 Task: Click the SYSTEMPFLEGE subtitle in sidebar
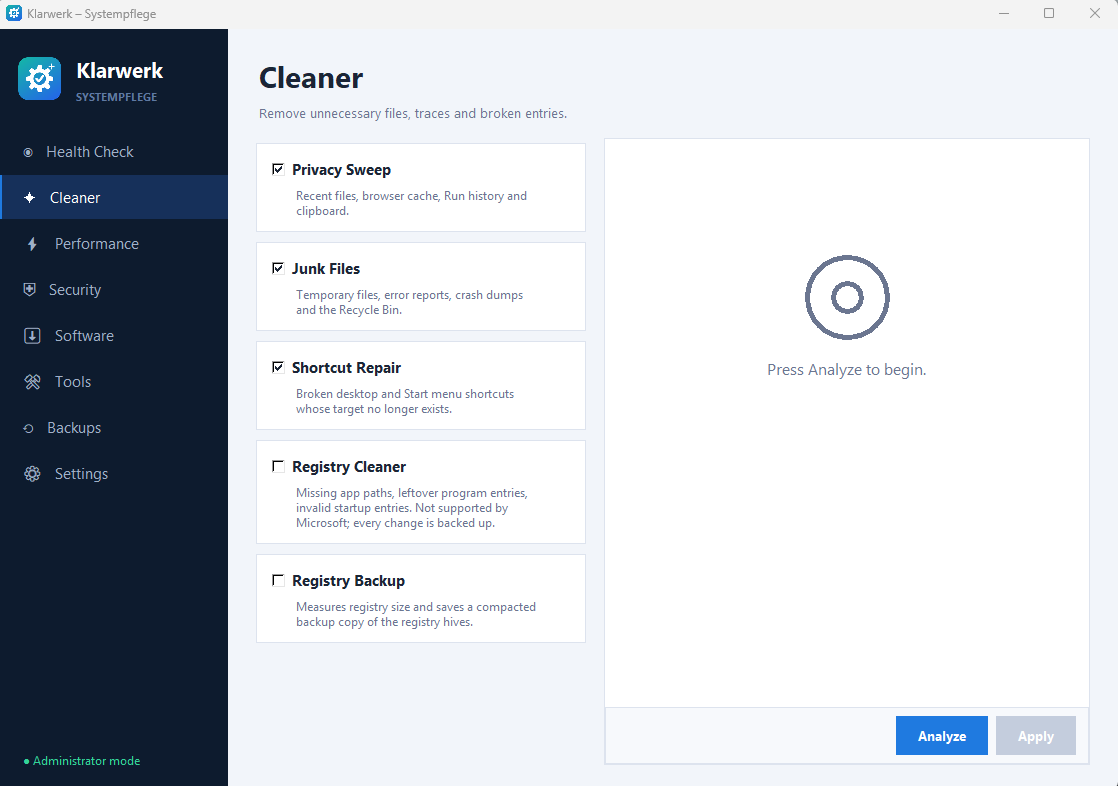tap(116, 97)
